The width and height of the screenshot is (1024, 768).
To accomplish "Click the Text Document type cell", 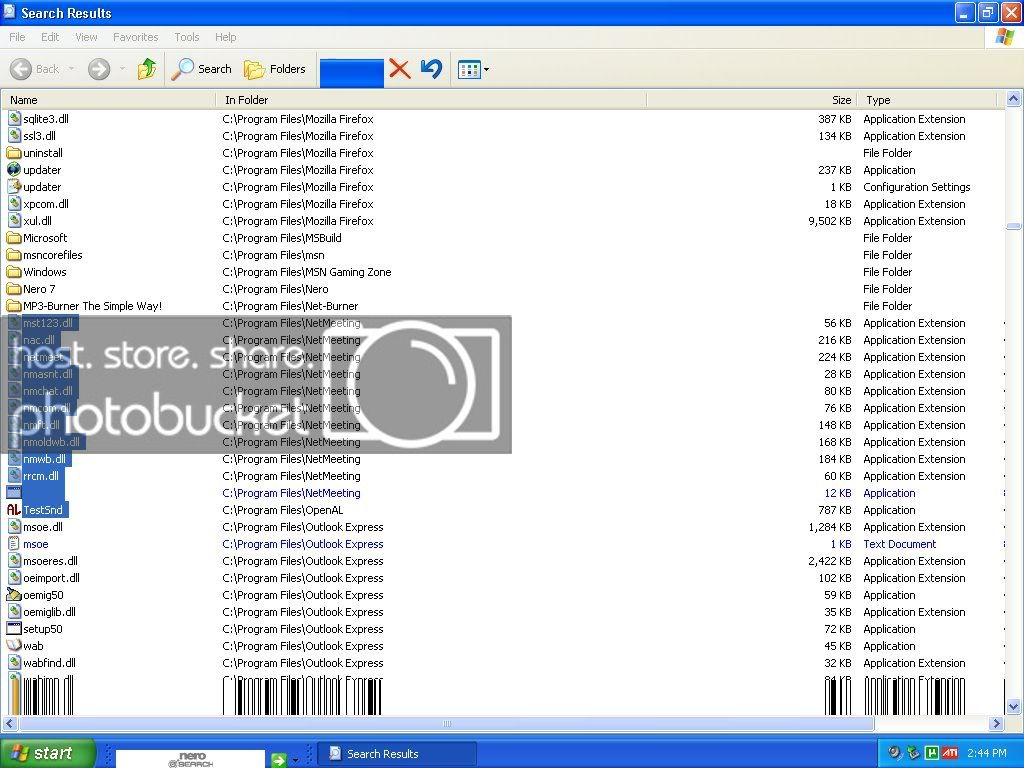I will point(900,544).
